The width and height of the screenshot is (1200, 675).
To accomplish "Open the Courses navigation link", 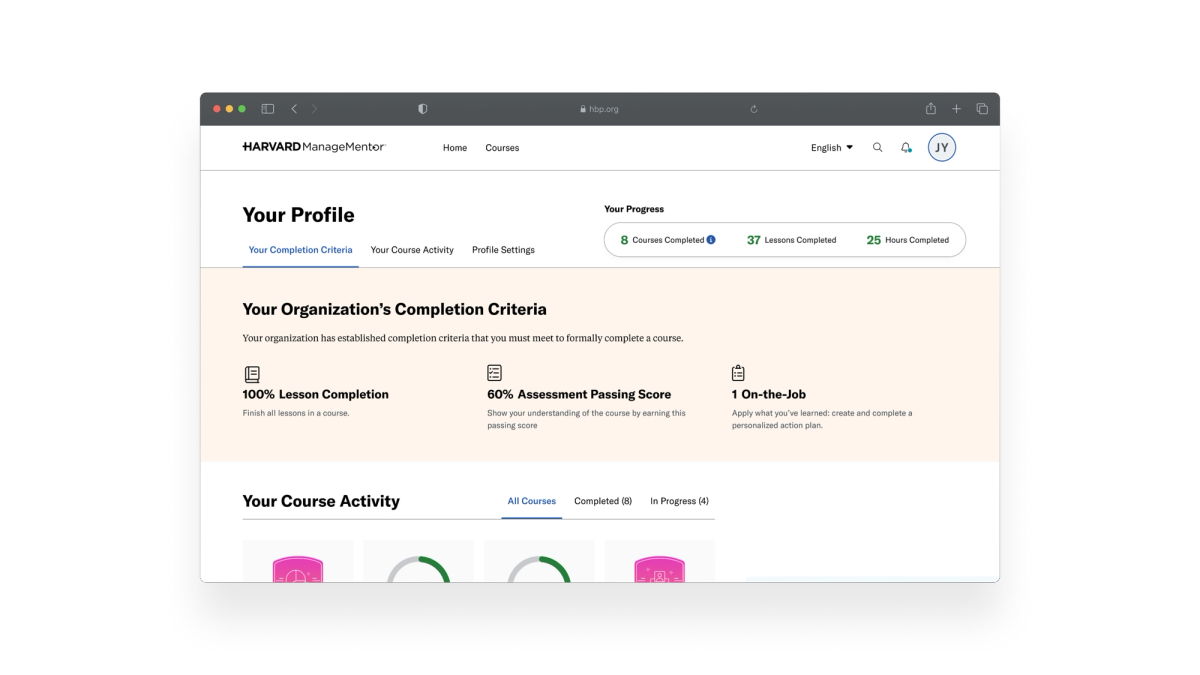I will (502, 148).
